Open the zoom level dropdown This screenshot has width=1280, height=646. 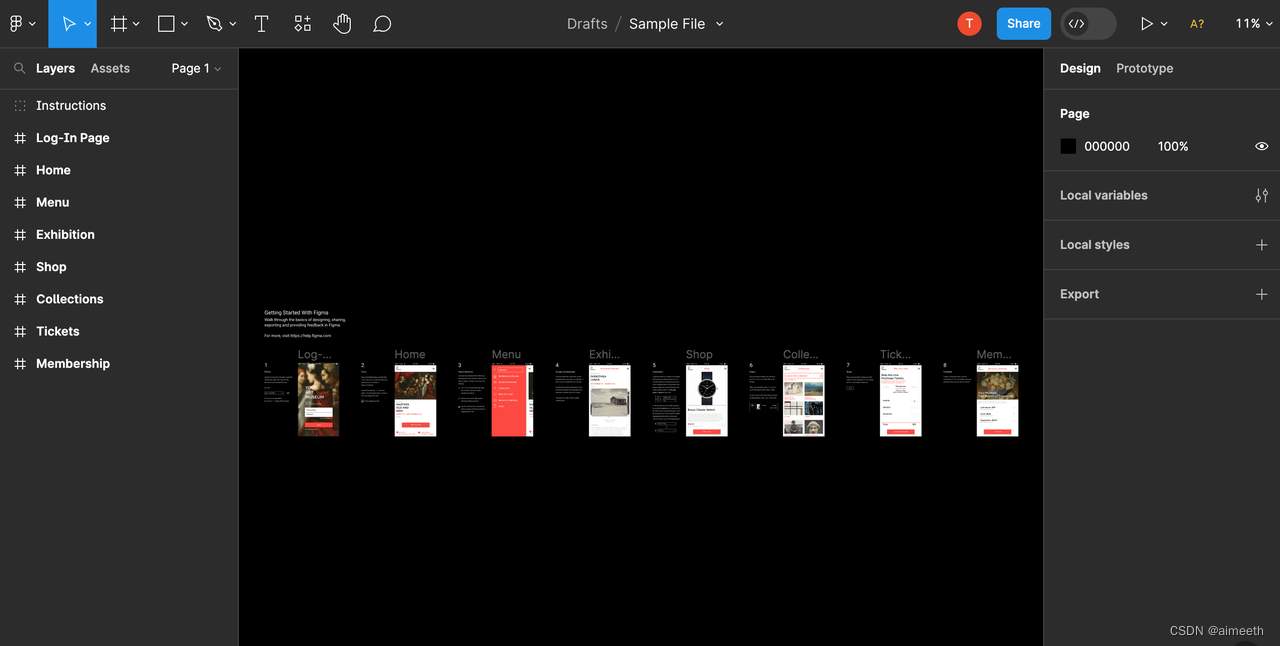tap(1253, 23)
